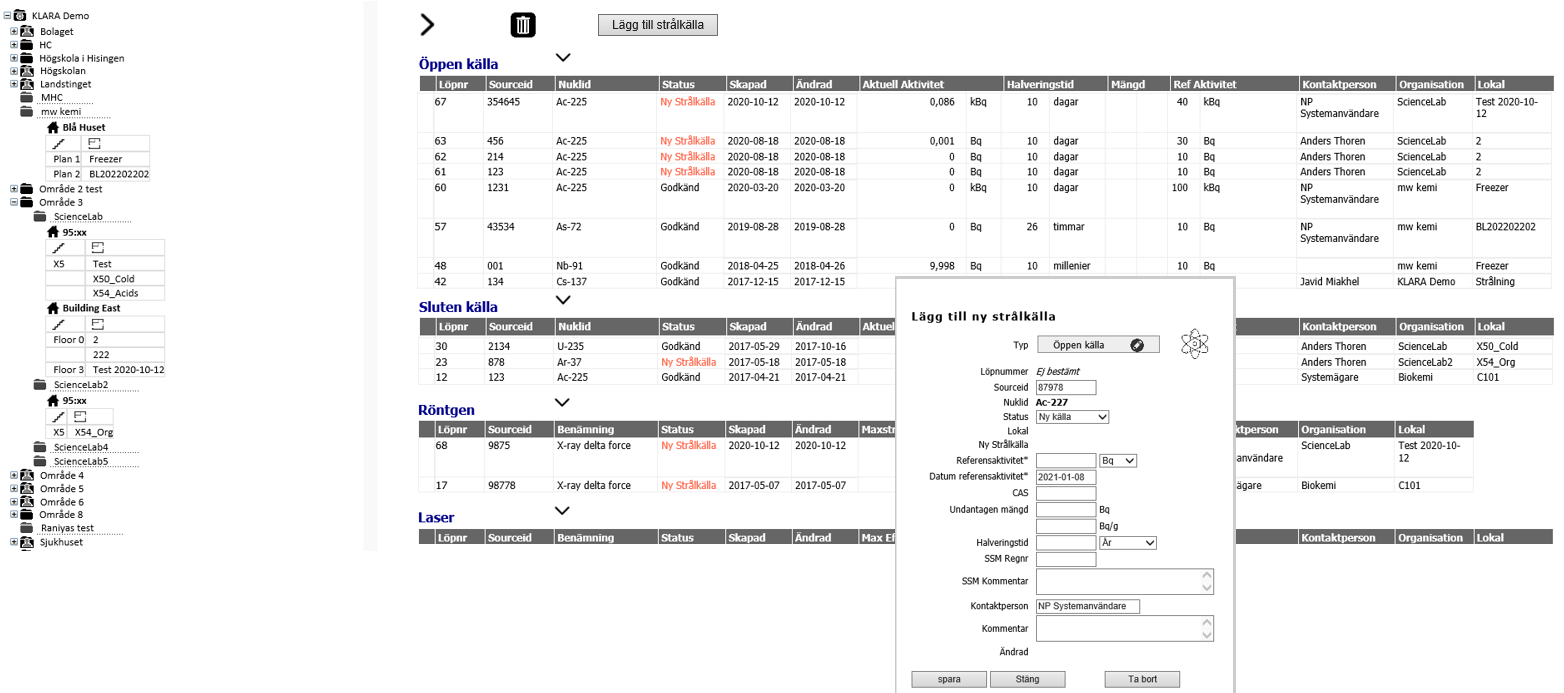Click the Datum referensaktivitet field 2021-01-08

[1066, 476]
